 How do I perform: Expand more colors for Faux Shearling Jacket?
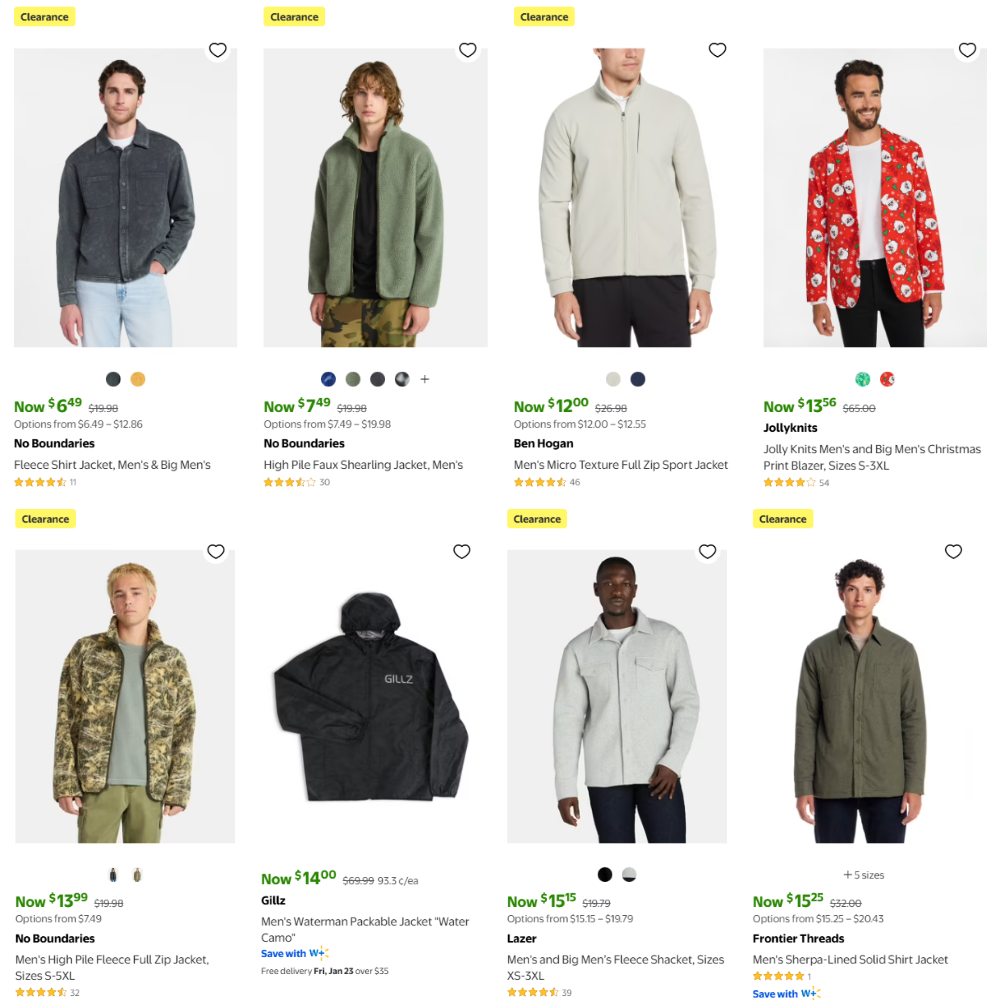point(425,379)
